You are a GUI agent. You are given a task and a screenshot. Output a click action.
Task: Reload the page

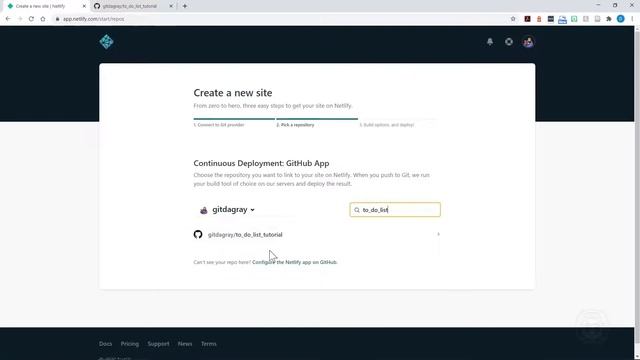coord(31,19)
